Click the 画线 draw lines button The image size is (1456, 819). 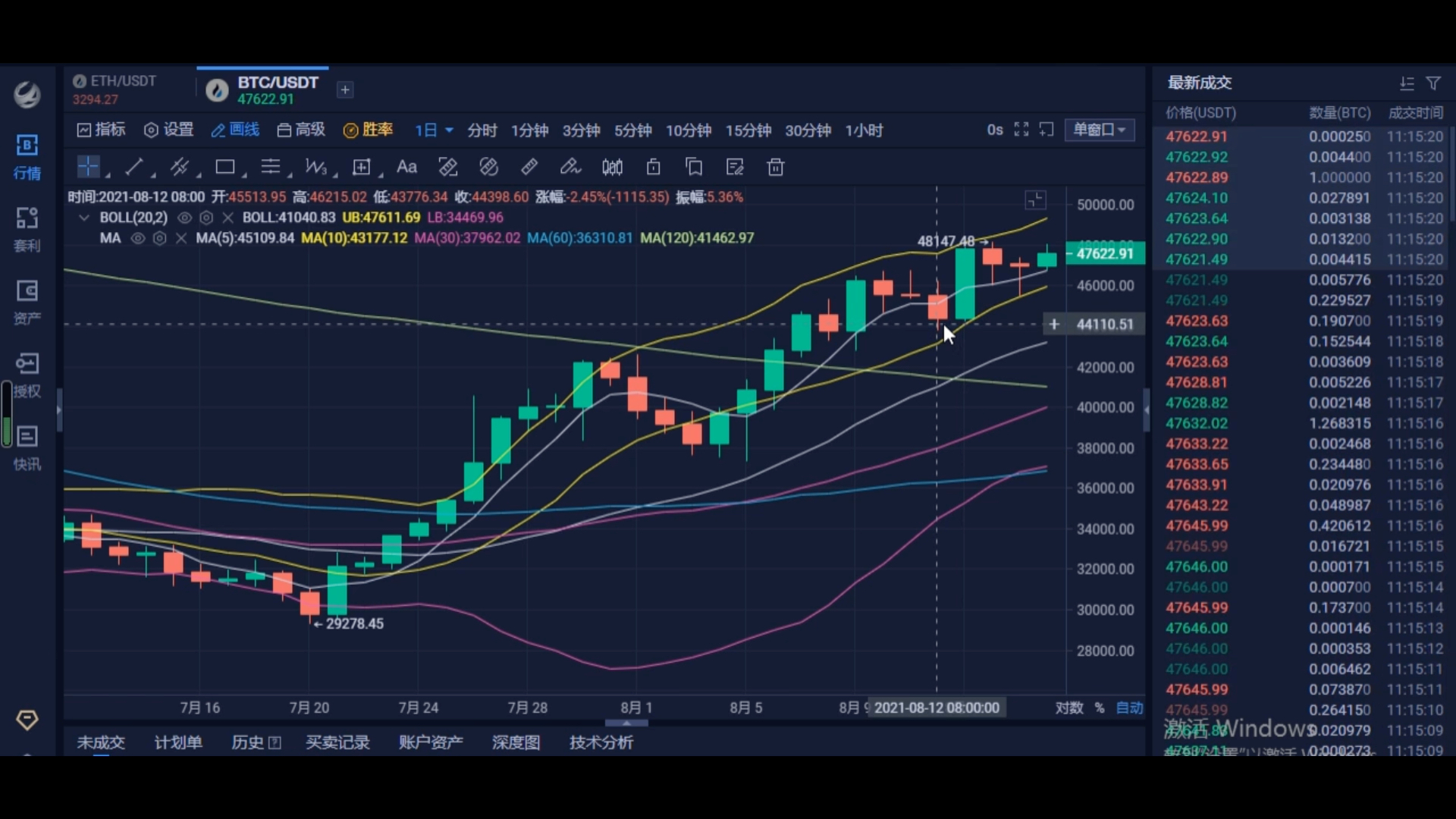pos(235,130)
